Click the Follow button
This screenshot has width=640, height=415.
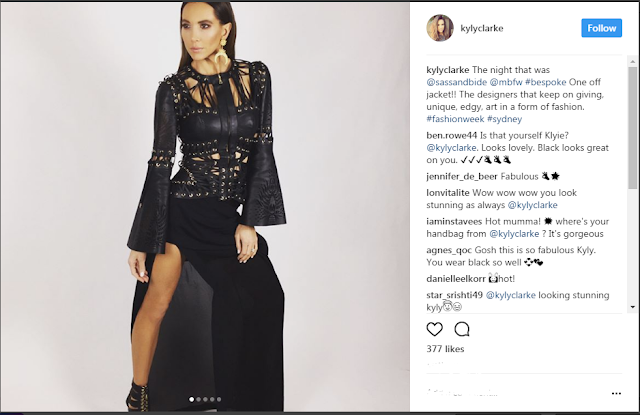pyautogui.click(x=602, y=28)
